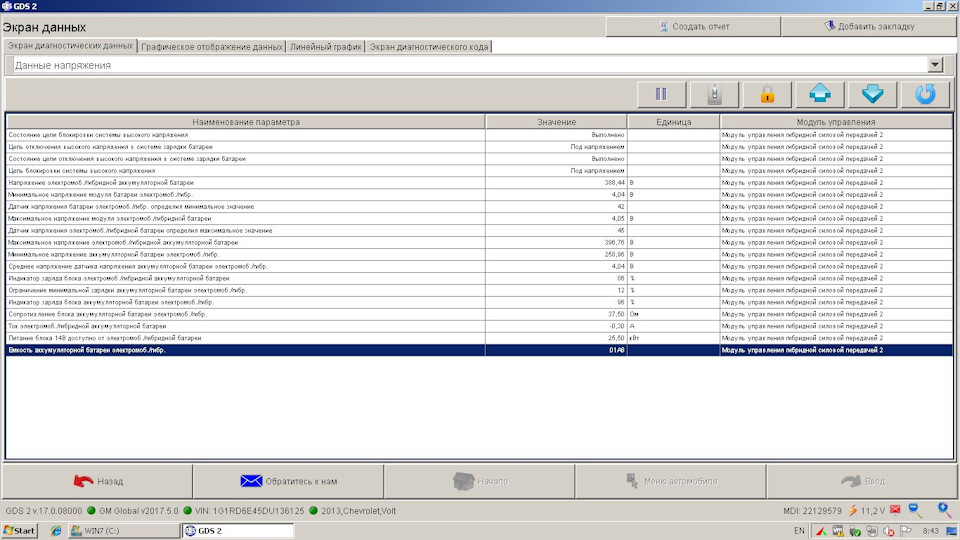Select the 37,50 Ом resistance value

point(615,314)
